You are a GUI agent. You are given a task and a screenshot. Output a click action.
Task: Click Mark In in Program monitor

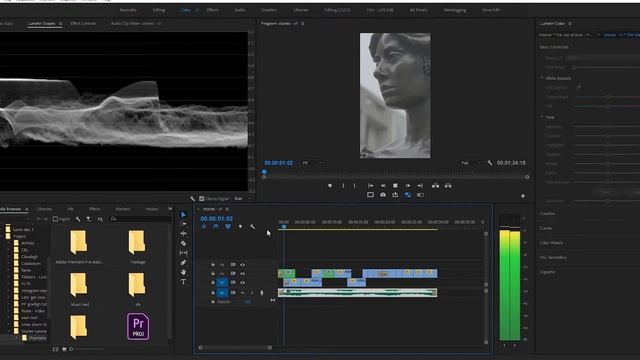pyautogui.click(x=343, y=186)
